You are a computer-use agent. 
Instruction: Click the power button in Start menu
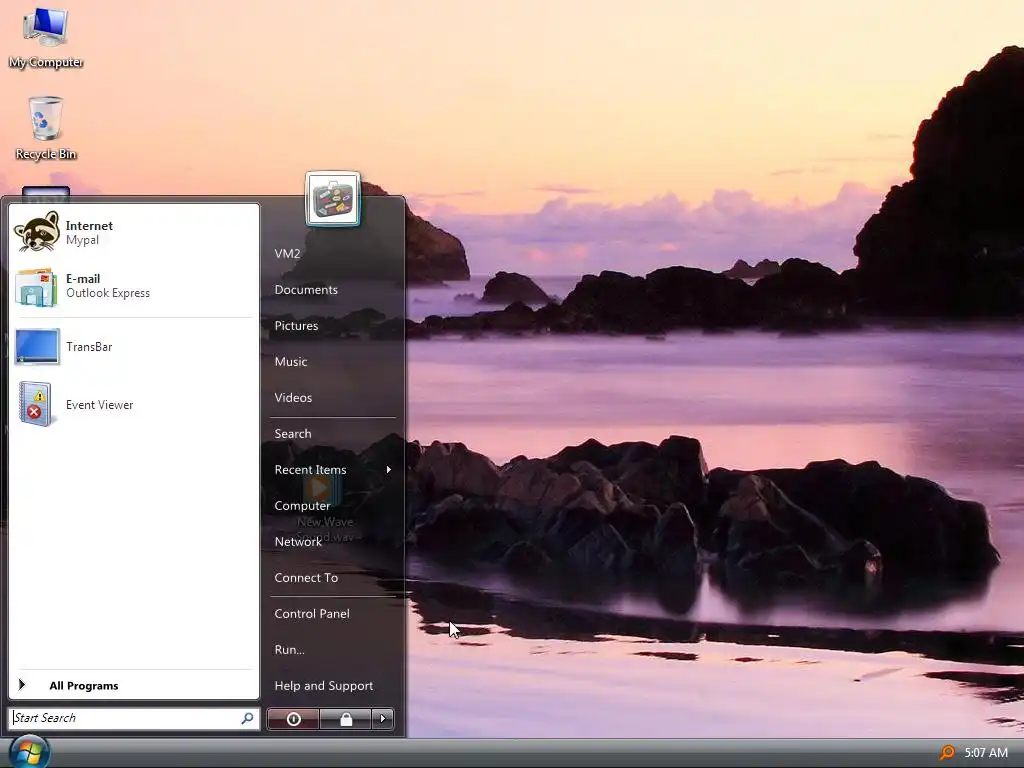293,719
